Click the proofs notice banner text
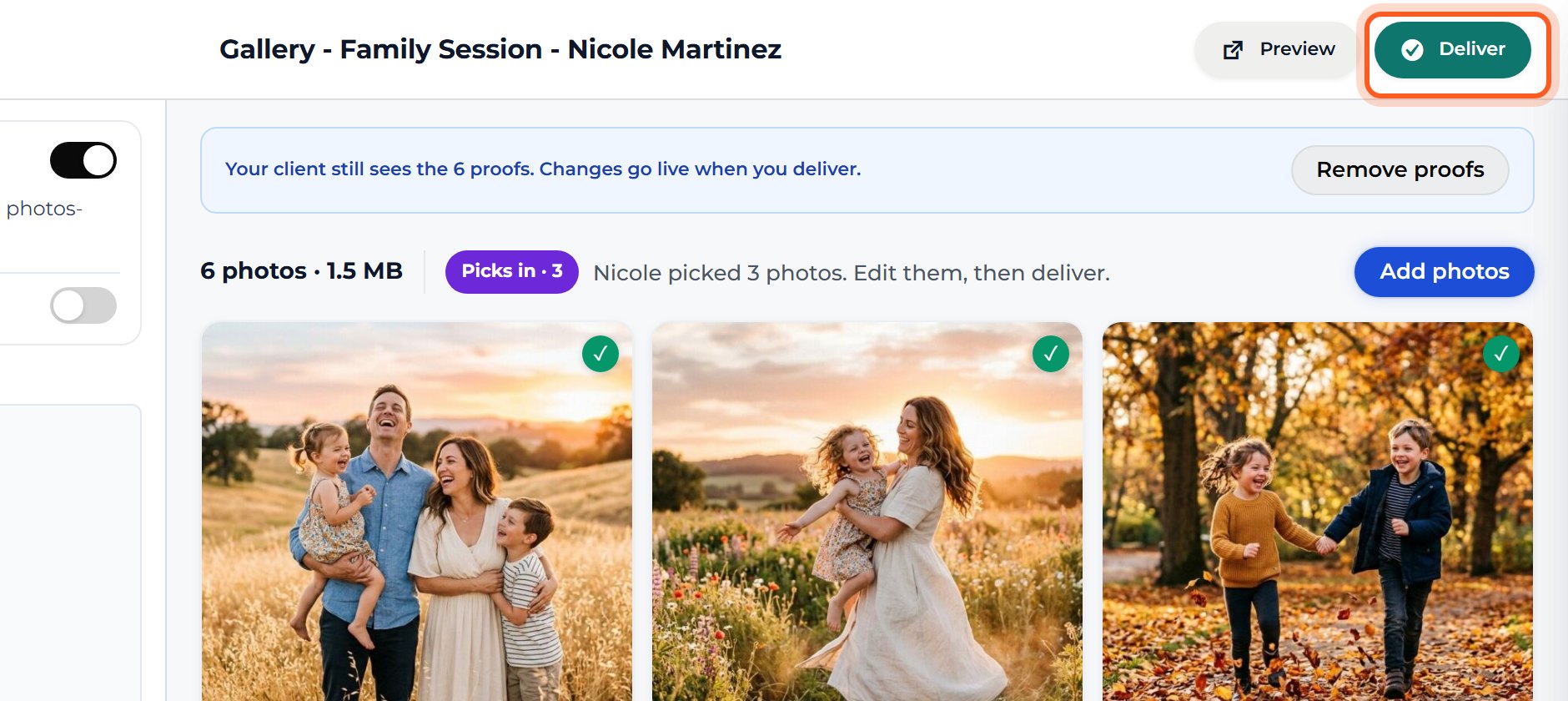Image resolution: width=1568 pixels, height=701 pixels. [x=543, y=169]
